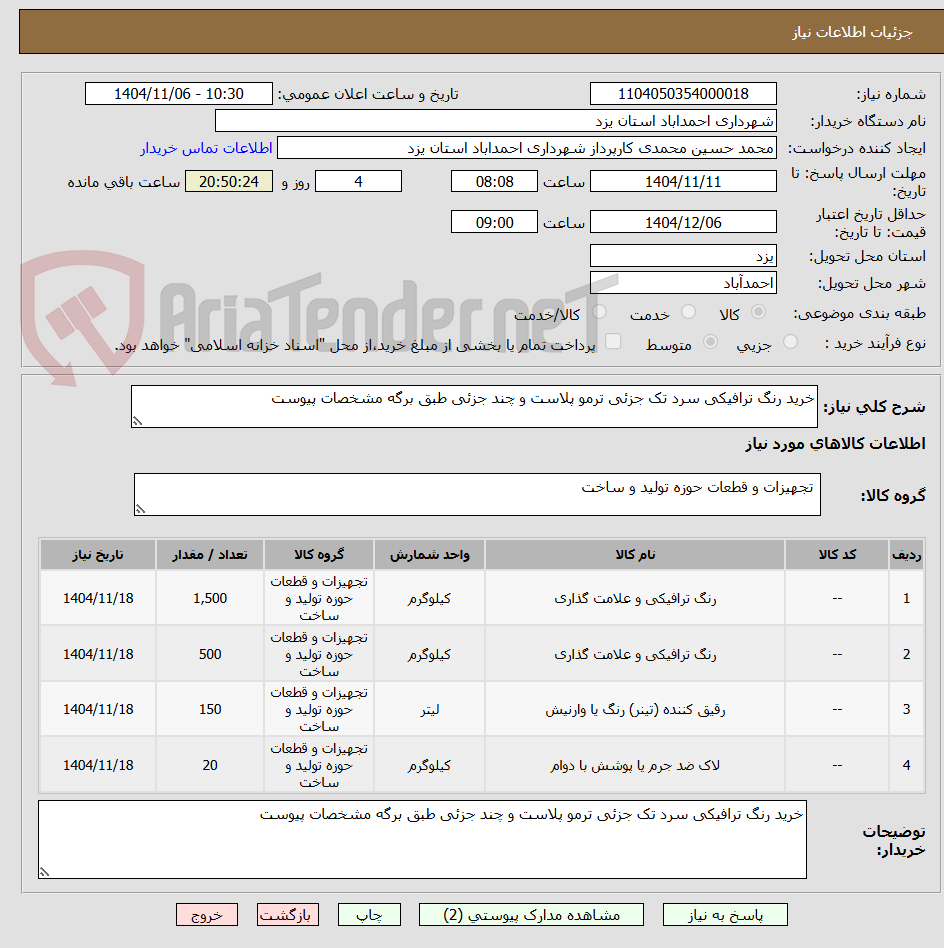The image size is (944, 948).
Task: Choose the جزیی purchase process option
Action: point(790,342)
